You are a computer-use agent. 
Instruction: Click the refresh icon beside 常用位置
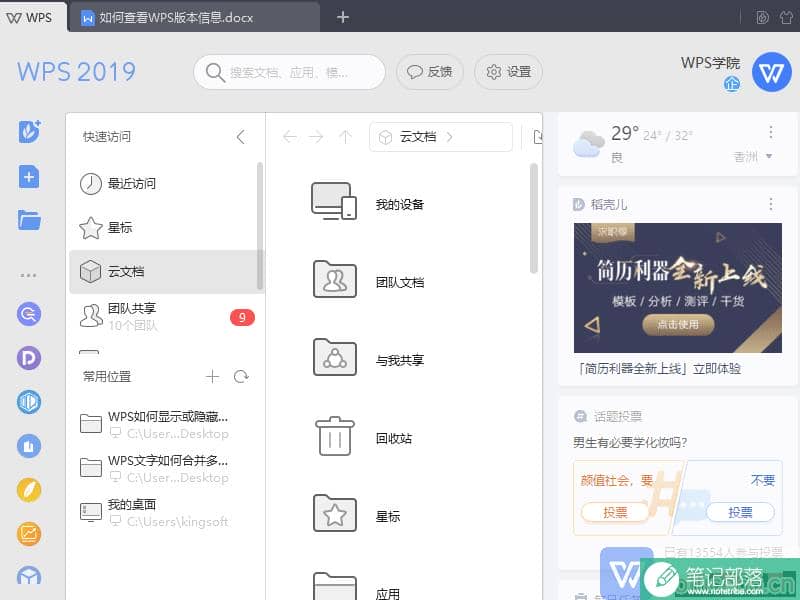click(x=241, y=377)
